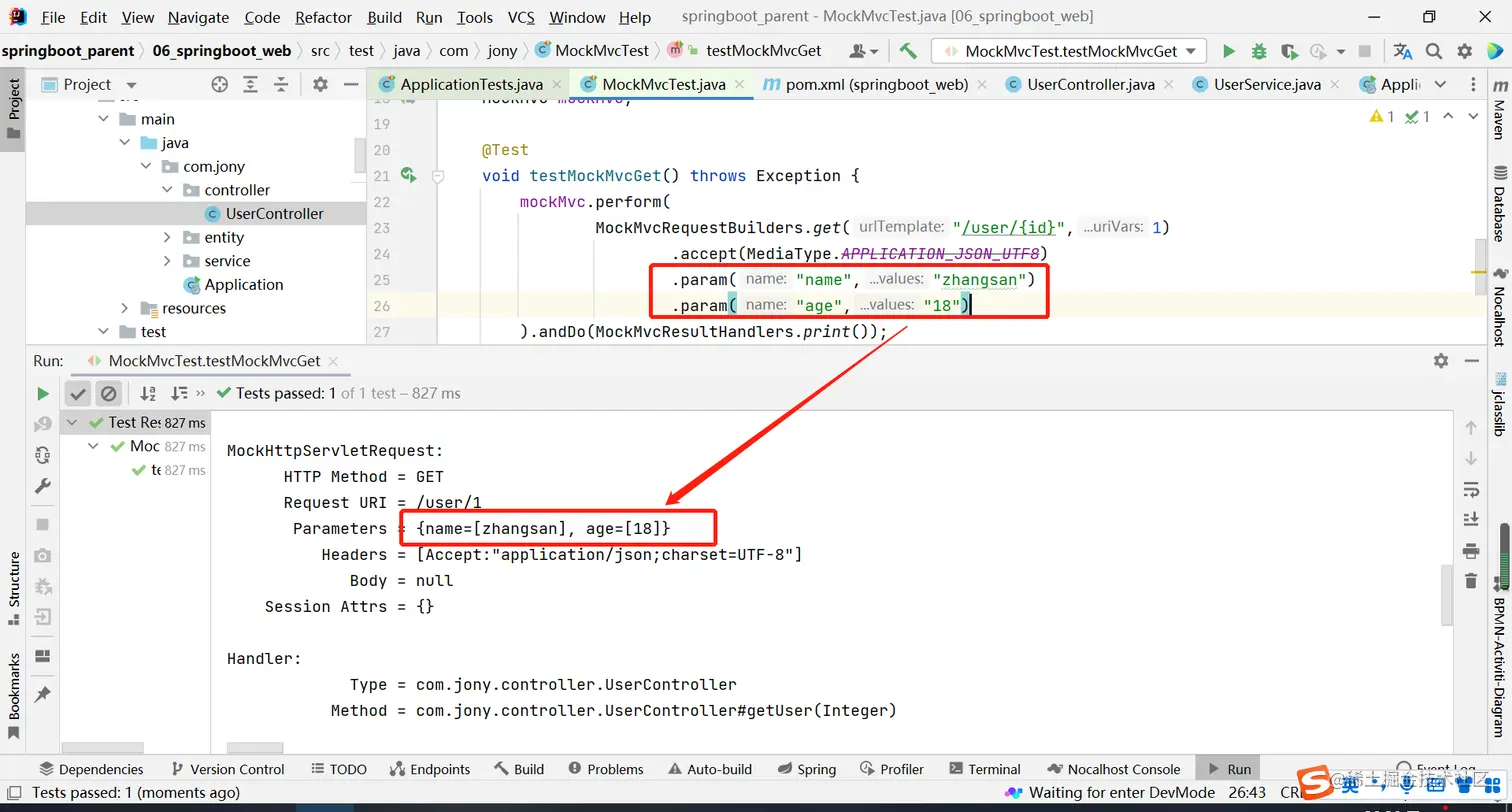The width and height of the screenshot is (1512, 812).
Task: Click the run gutter icon beside testMockMvcGet
Action: coord(408,176)
